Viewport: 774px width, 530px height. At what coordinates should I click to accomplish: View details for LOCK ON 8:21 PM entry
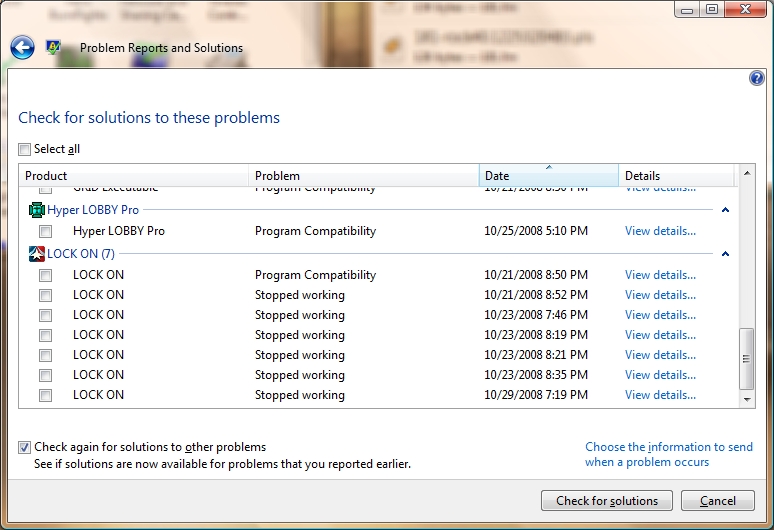(660, 355)
